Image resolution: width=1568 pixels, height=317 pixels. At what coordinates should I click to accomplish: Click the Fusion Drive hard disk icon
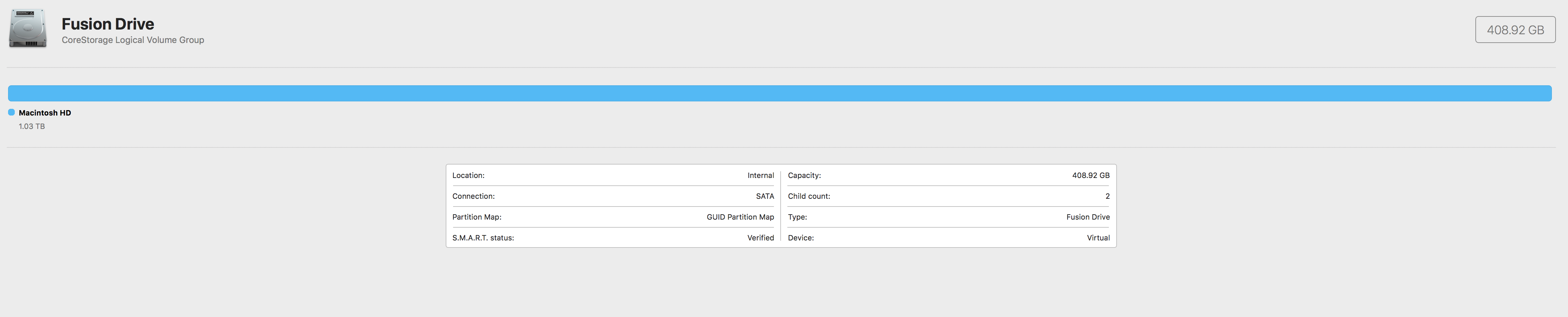point(28,29)
